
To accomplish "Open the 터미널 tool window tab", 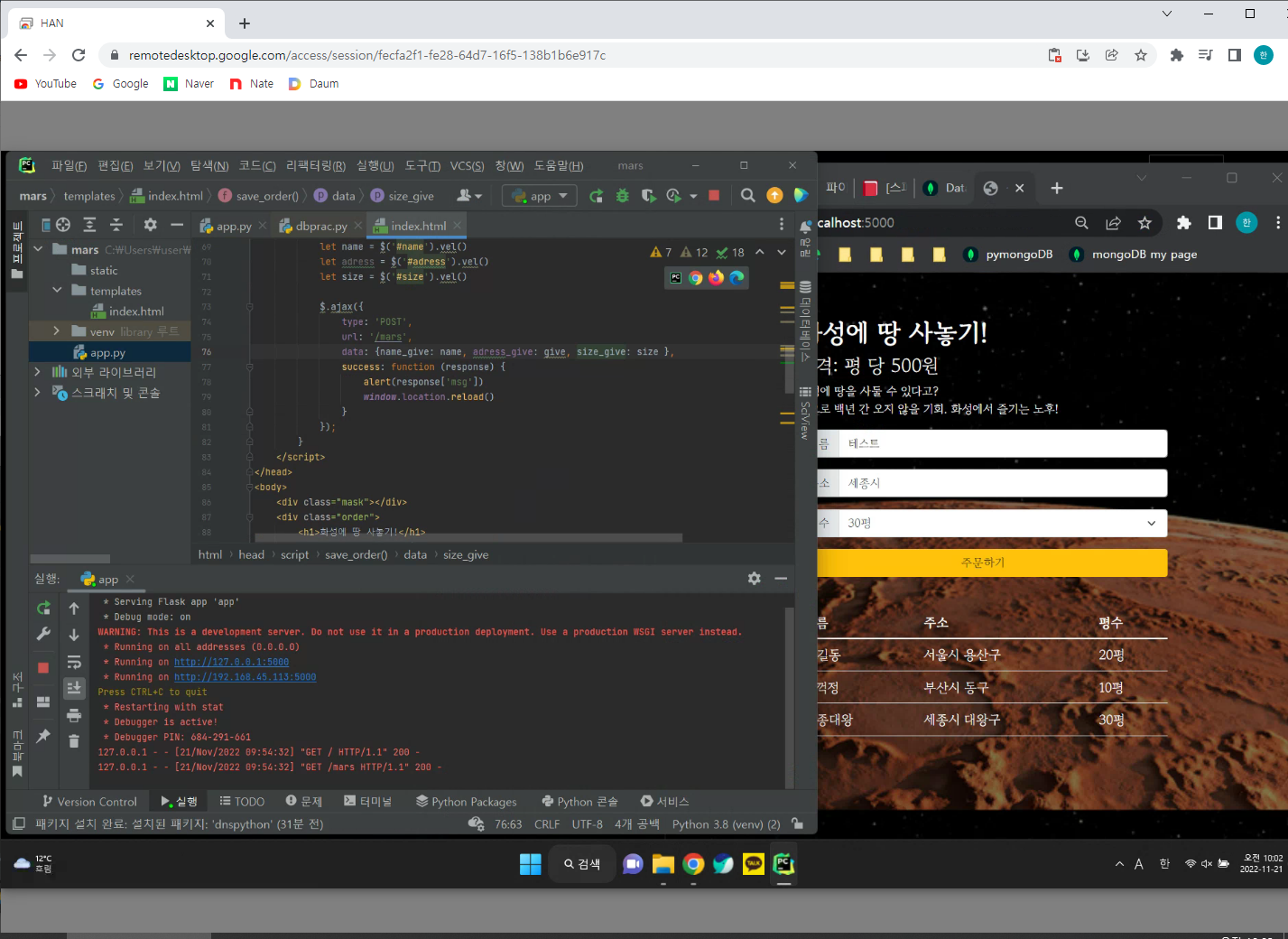I will point(367,802).
